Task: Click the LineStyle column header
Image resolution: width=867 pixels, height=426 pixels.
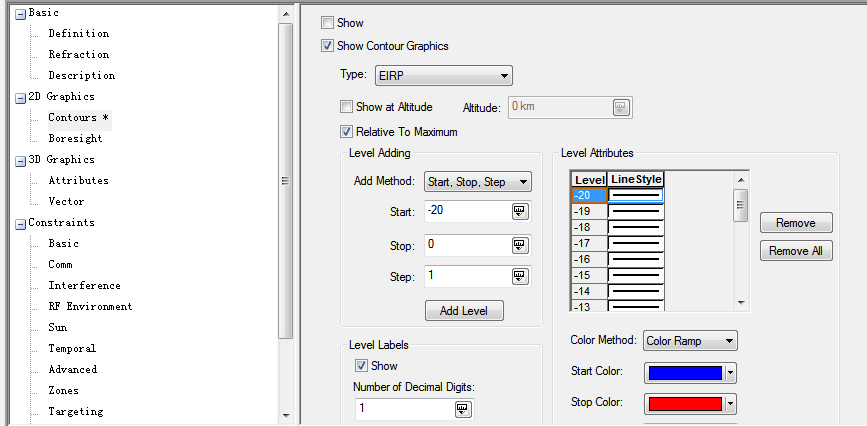Action: pos(635,179)
